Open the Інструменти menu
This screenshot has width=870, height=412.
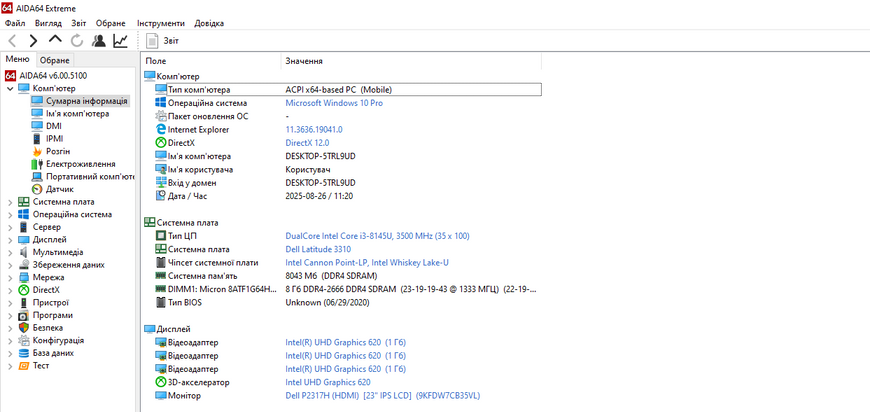[x=161, y=23]
